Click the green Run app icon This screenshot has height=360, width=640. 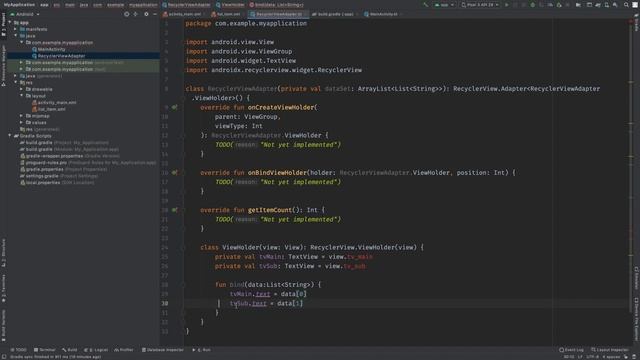(x=507, y=5)
